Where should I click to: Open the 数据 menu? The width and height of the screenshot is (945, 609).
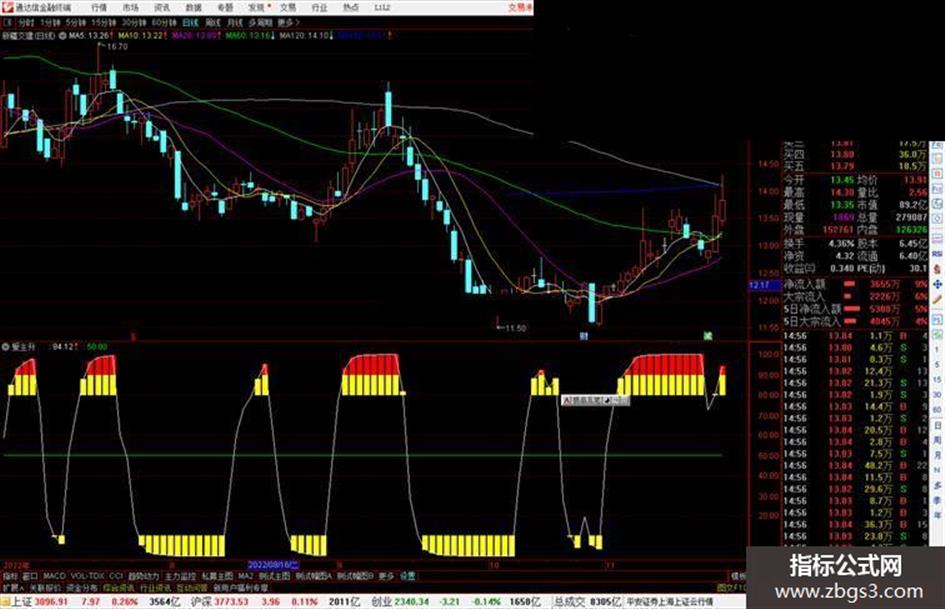pos(193,7)
